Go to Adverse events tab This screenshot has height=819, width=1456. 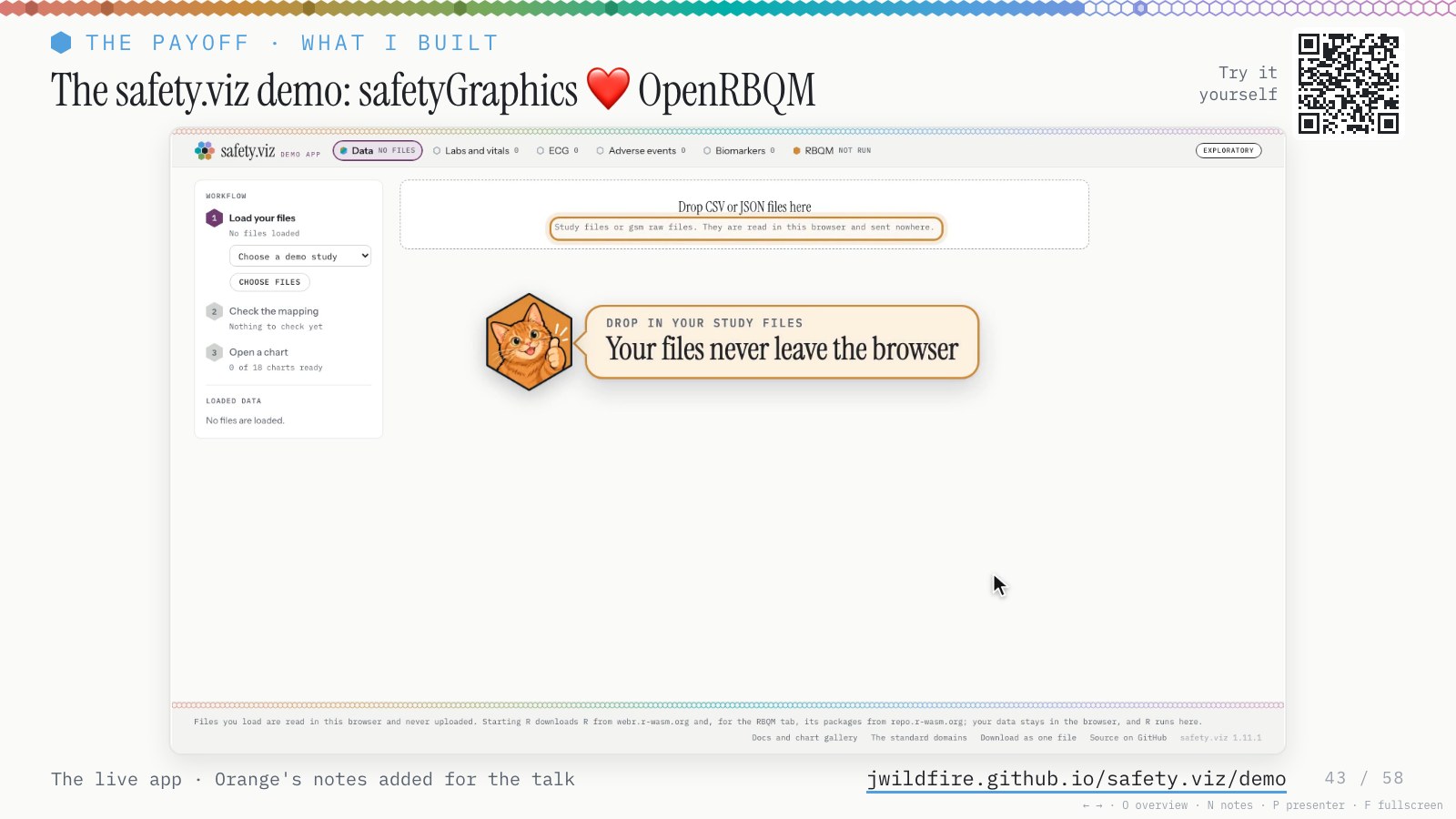tap(641, 151)
